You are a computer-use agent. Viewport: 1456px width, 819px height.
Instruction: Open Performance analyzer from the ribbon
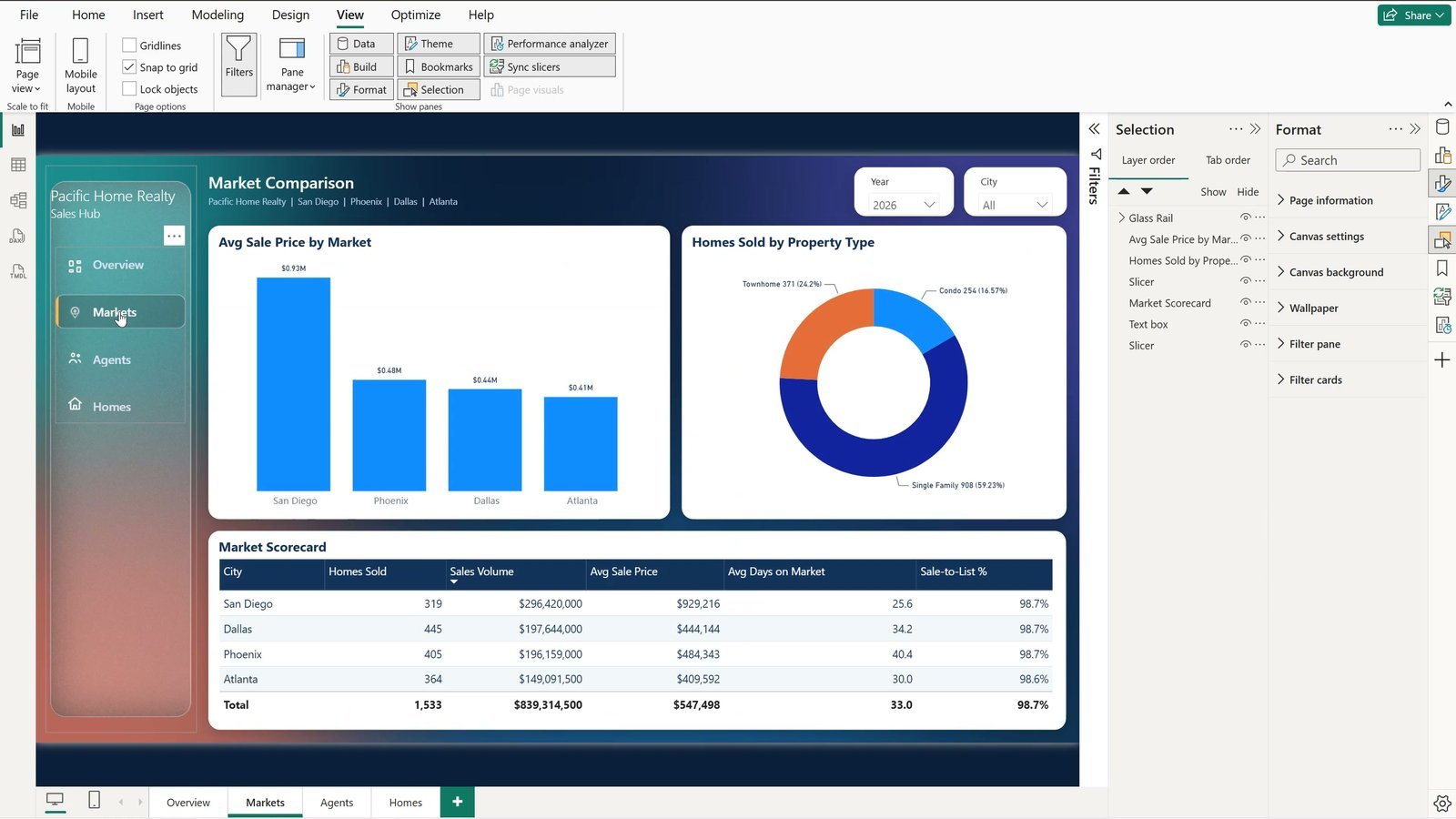coord(550,44)
